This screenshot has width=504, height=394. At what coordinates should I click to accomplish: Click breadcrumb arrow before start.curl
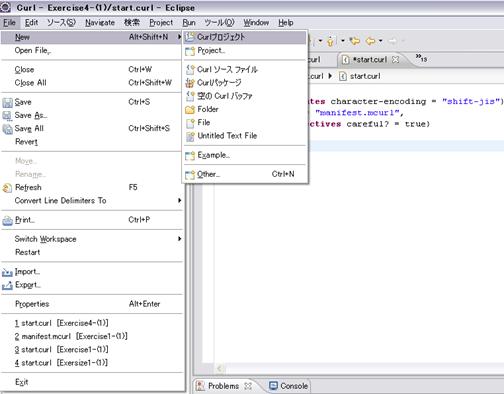pyautogui.click(x=330, y=76)
